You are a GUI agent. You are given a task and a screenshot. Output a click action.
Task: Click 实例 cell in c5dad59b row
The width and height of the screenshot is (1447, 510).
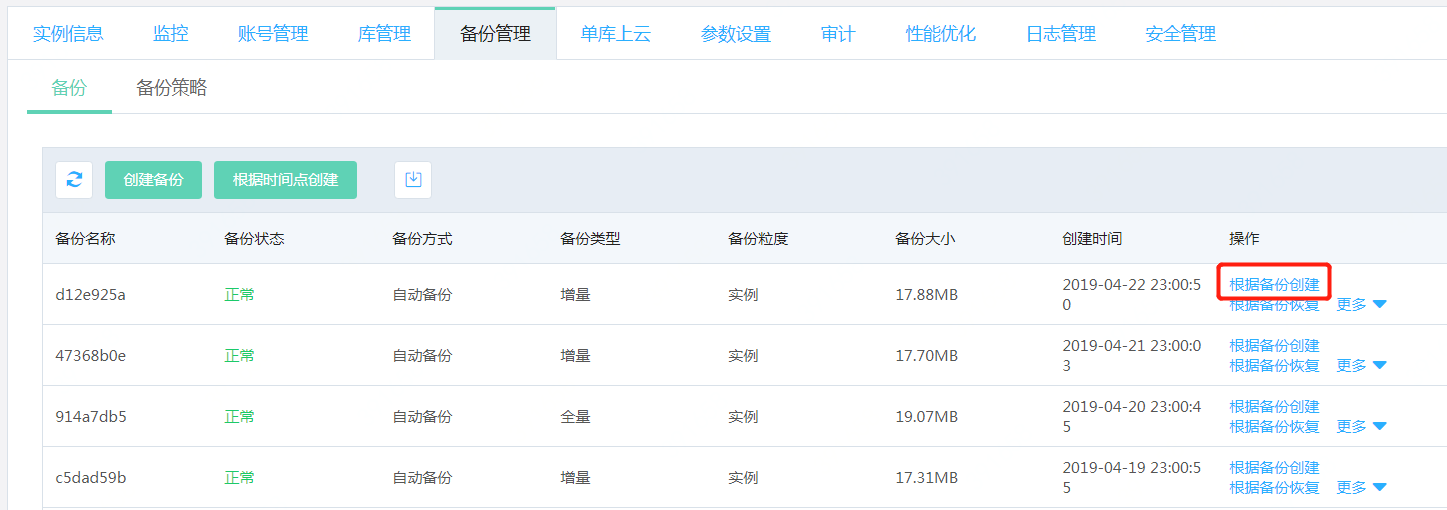(x=743, y=478)
